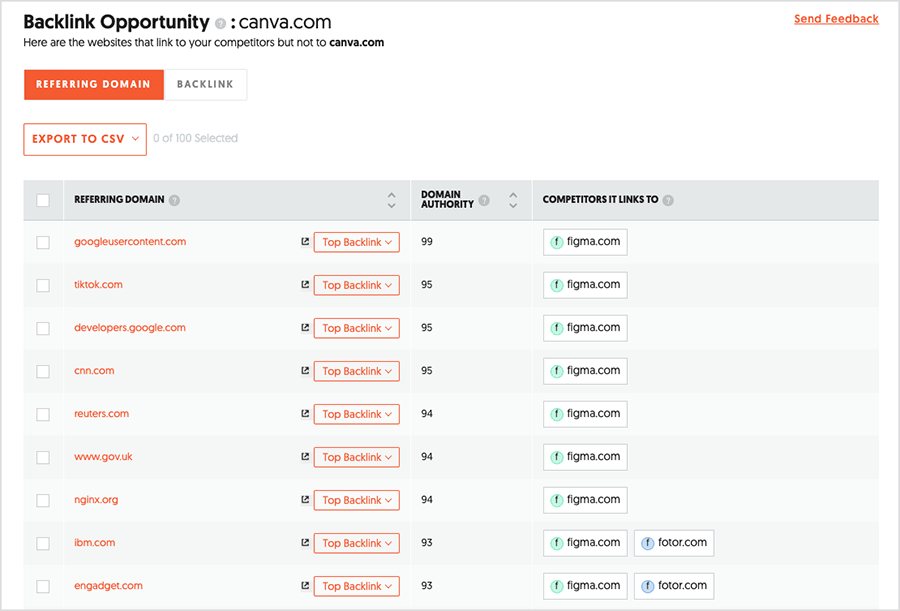Click domain authority value 99
This screenshot has height=611, width=900.
coord(426,242)
